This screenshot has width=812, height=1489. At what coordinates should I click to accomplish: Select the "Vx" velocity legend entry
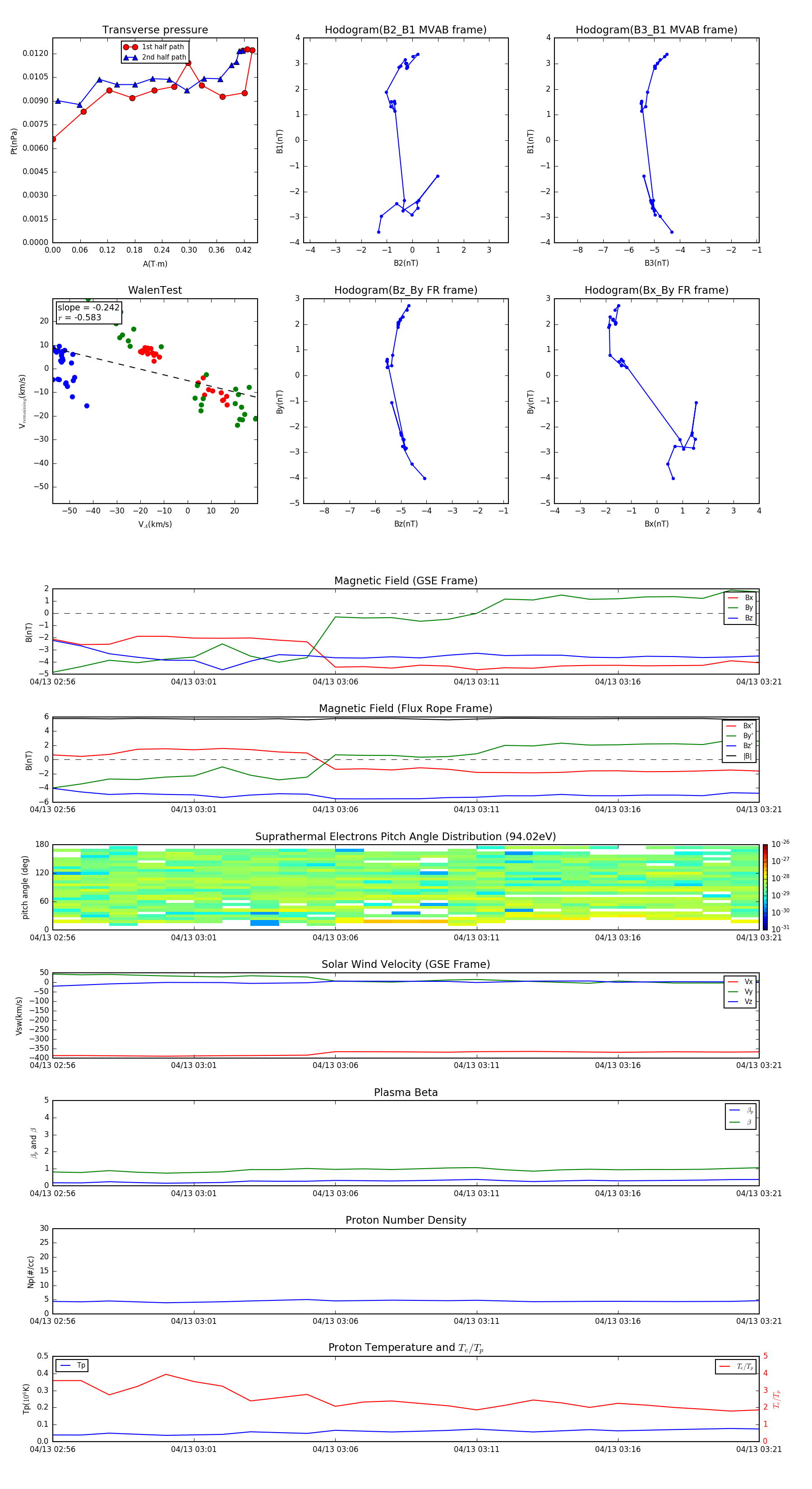740,981
